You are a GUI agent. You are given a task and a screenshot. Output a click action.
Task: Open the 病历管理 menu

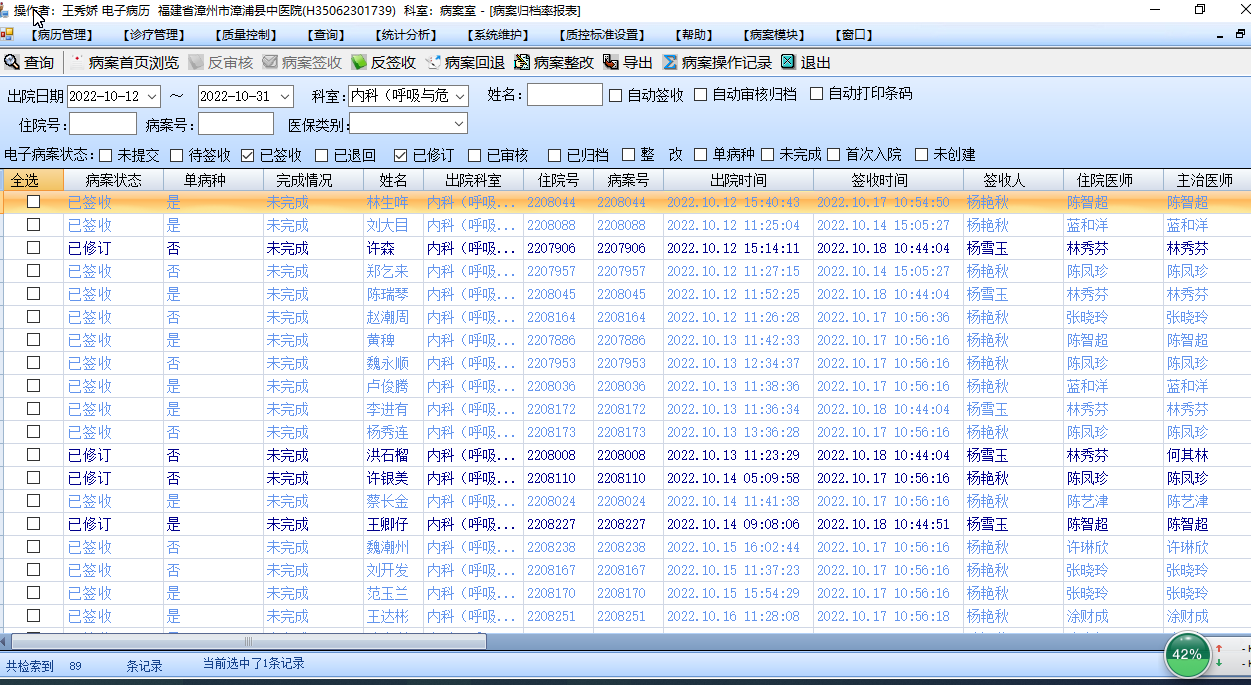[62, 34]
